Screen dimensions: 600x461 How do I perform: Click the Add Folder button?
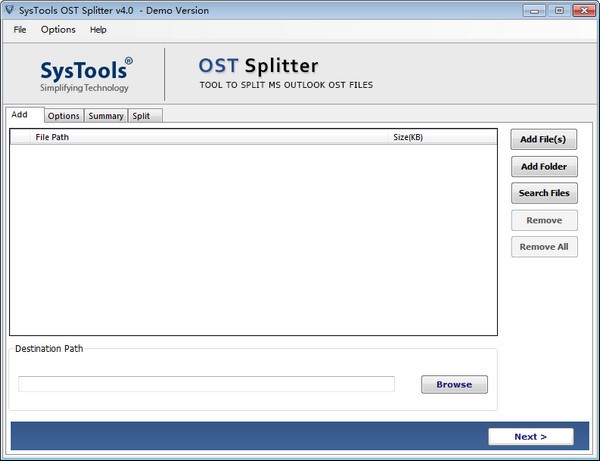coord(544,167)
